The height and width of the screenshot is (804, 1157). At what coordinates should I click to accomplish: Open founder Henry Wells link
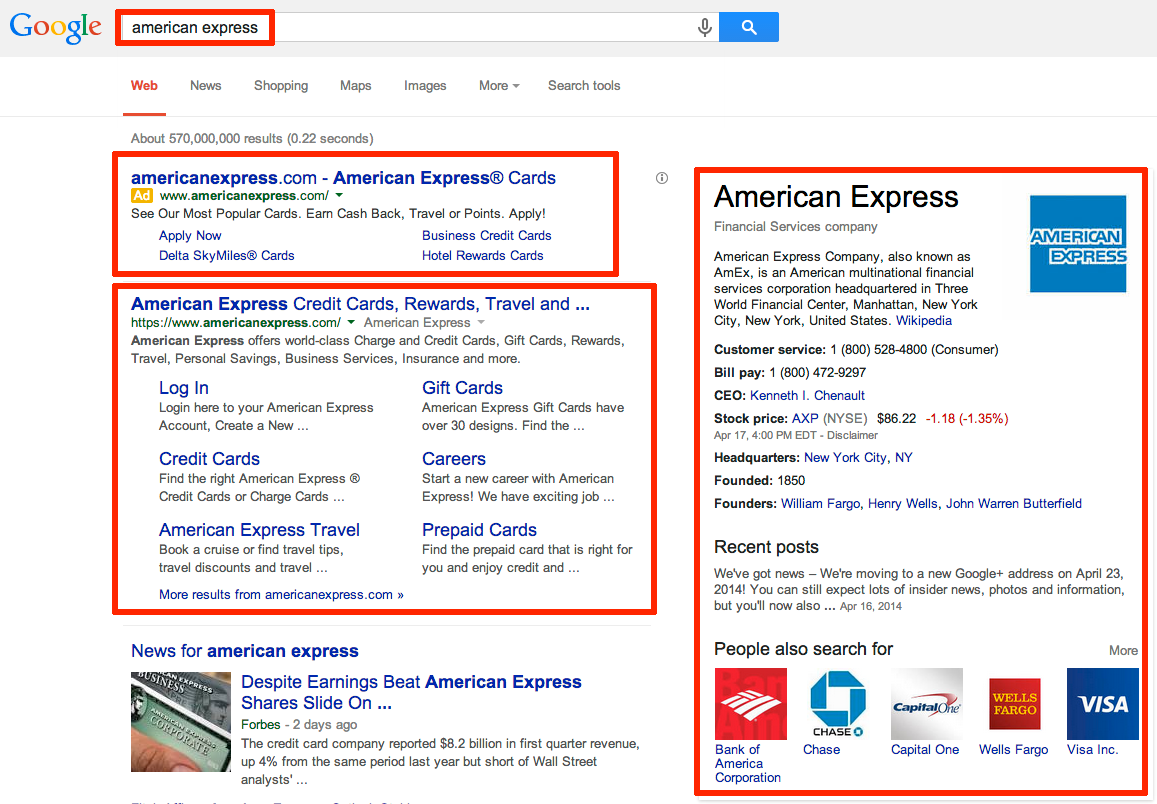click(x=903, y=503)
